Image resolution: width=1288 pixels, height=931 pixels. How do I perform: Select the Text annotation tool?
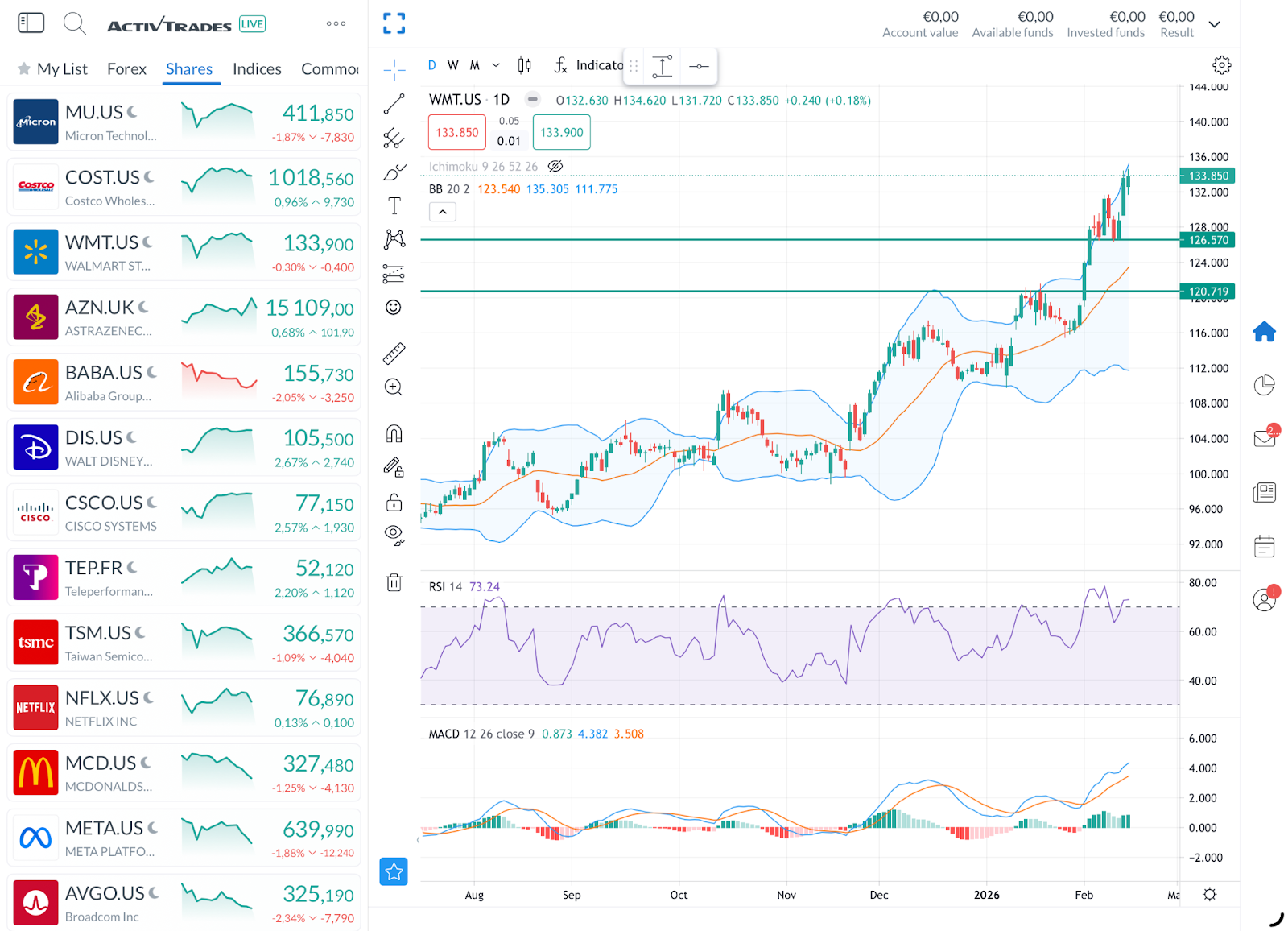pos(394,205)
